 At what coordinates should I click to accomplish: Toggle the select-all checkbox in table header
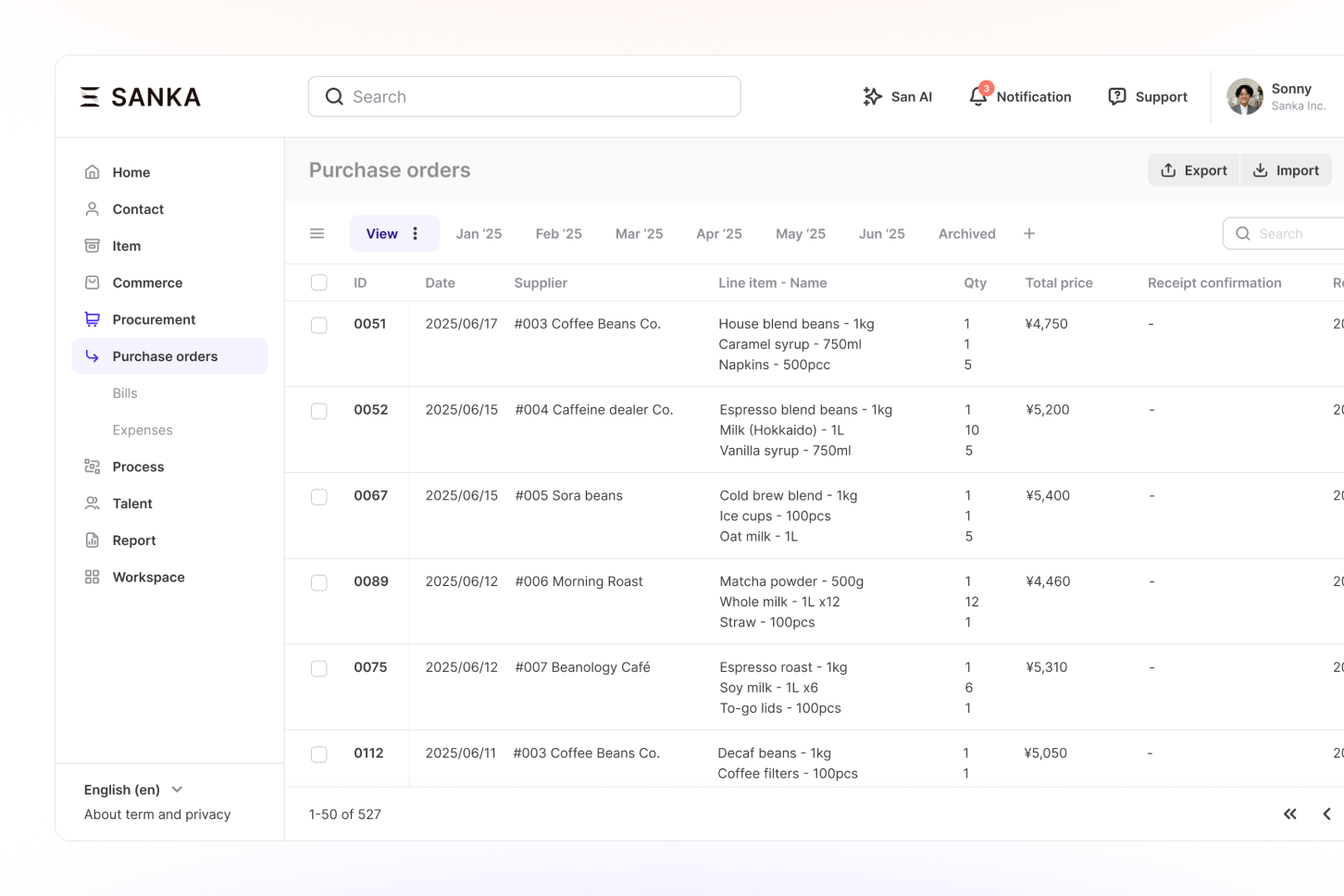(319, 282)
